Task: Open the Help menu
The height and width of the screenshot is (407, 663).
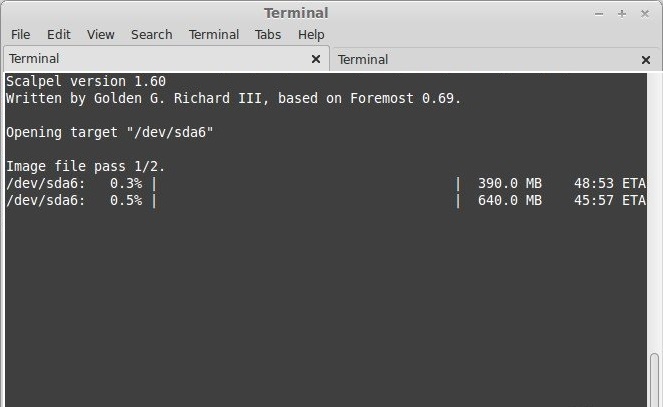Action: tap(311, 35)
